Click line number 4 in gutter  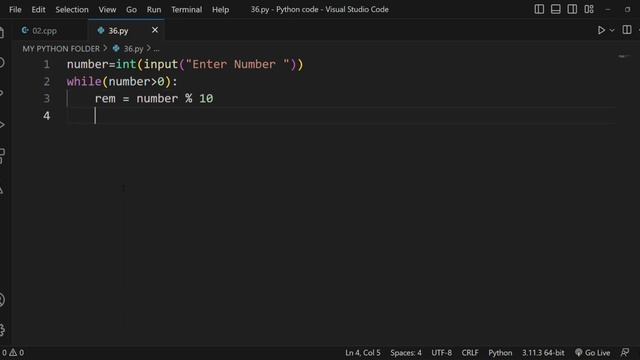pyautogui.click(x=47, y=116)
